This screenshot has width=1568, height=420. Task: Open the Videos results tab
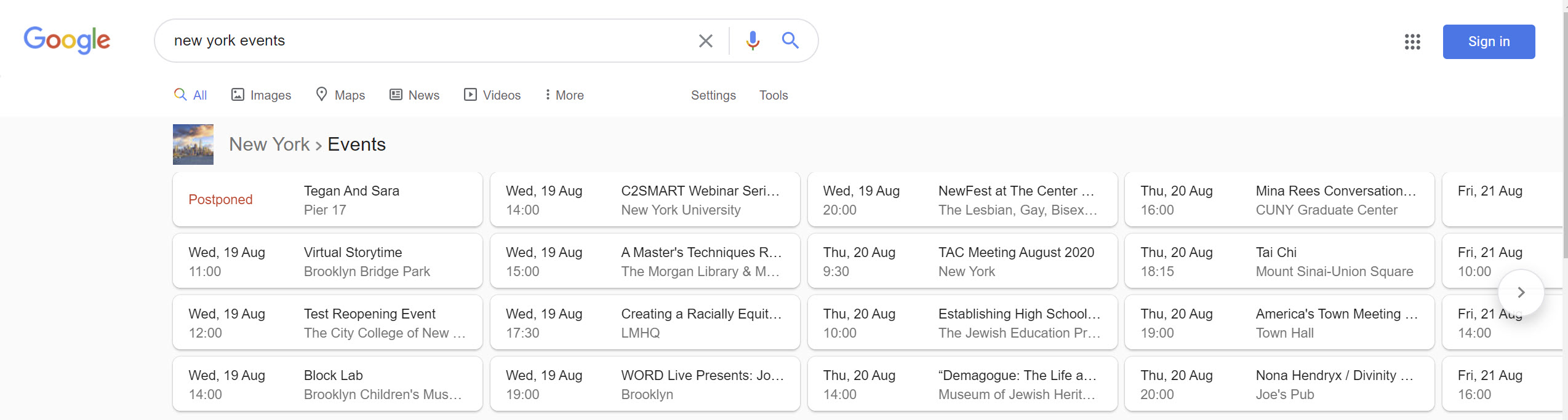coord(492,95)
